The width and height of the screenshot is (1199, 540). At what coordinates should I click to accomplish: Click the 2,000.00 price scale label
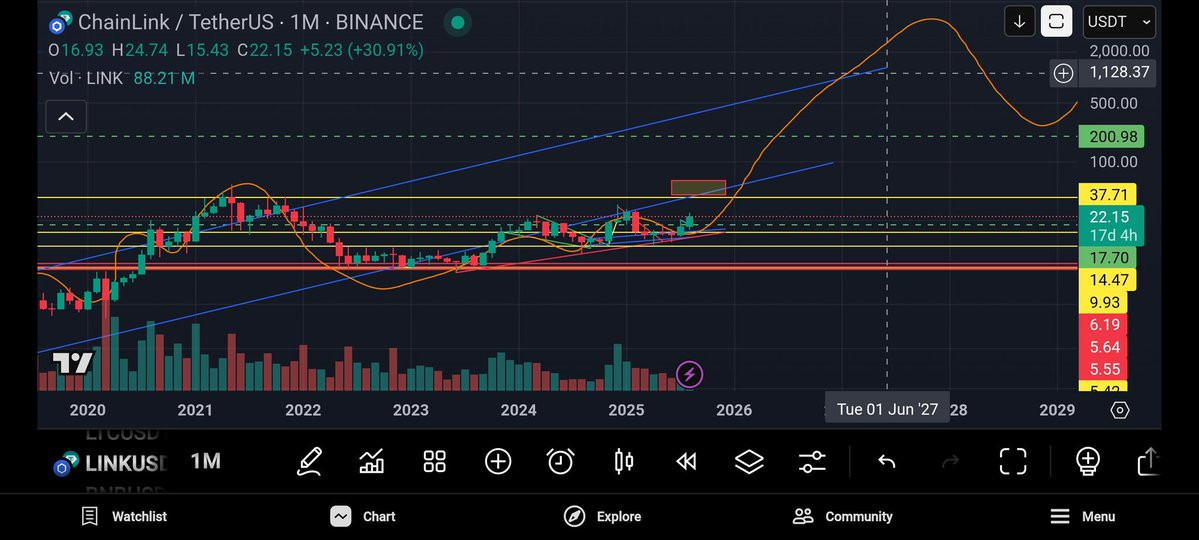(1119, 51)
